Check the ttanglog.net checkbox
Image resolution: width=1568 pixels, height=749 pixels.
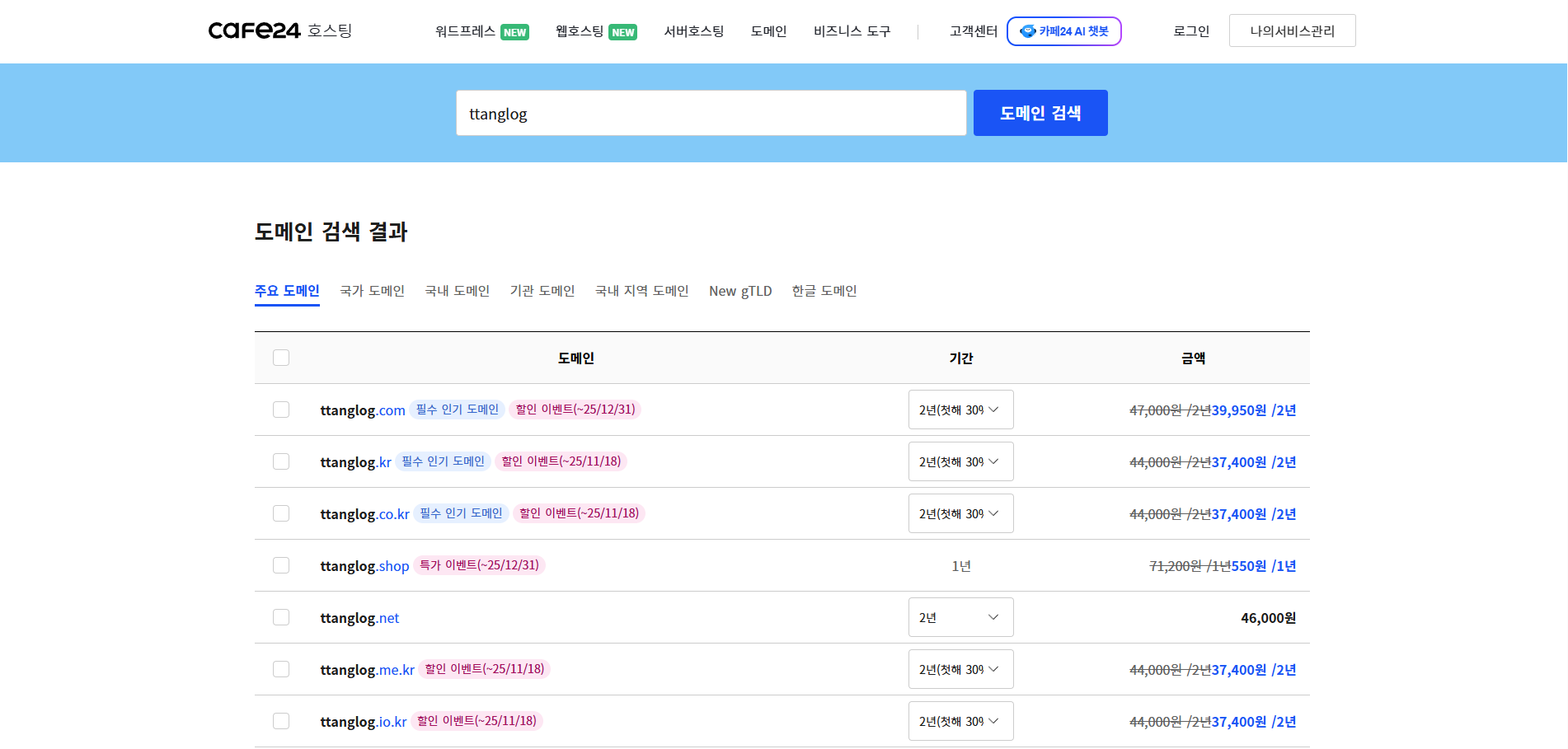(281, 617)
